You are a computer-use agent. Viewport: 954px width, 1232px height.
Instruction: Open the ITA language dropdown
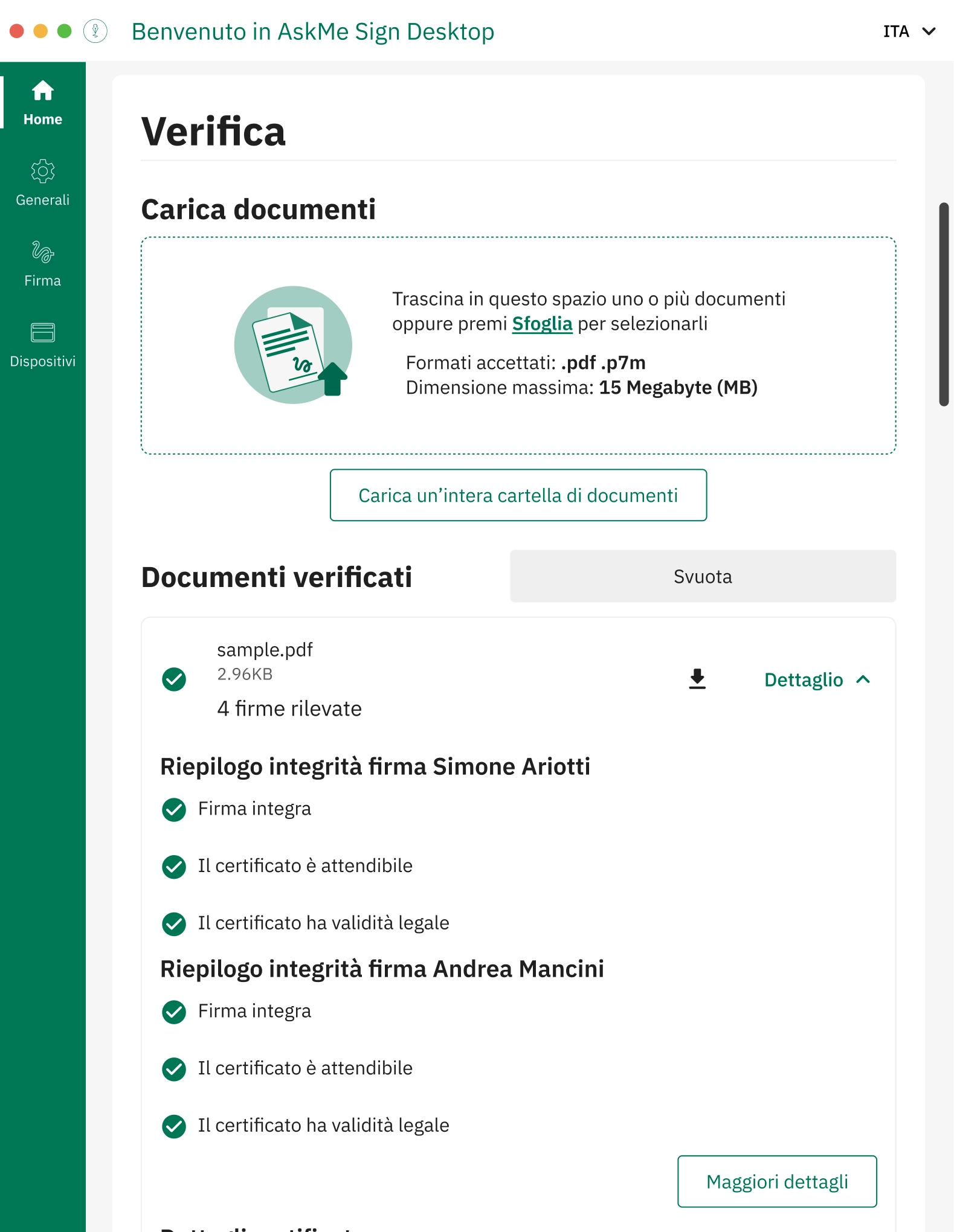[x=909, y=31]
